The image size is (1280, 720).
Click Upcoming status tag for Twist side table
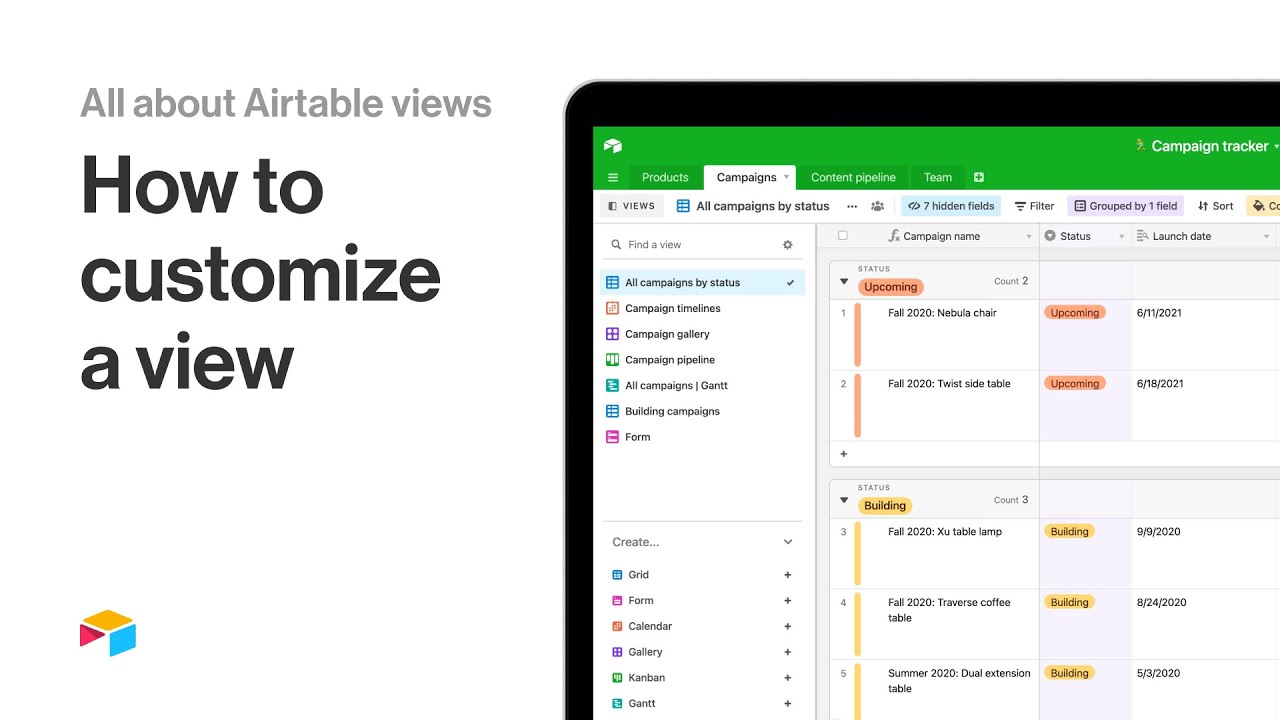(1075, 384)
